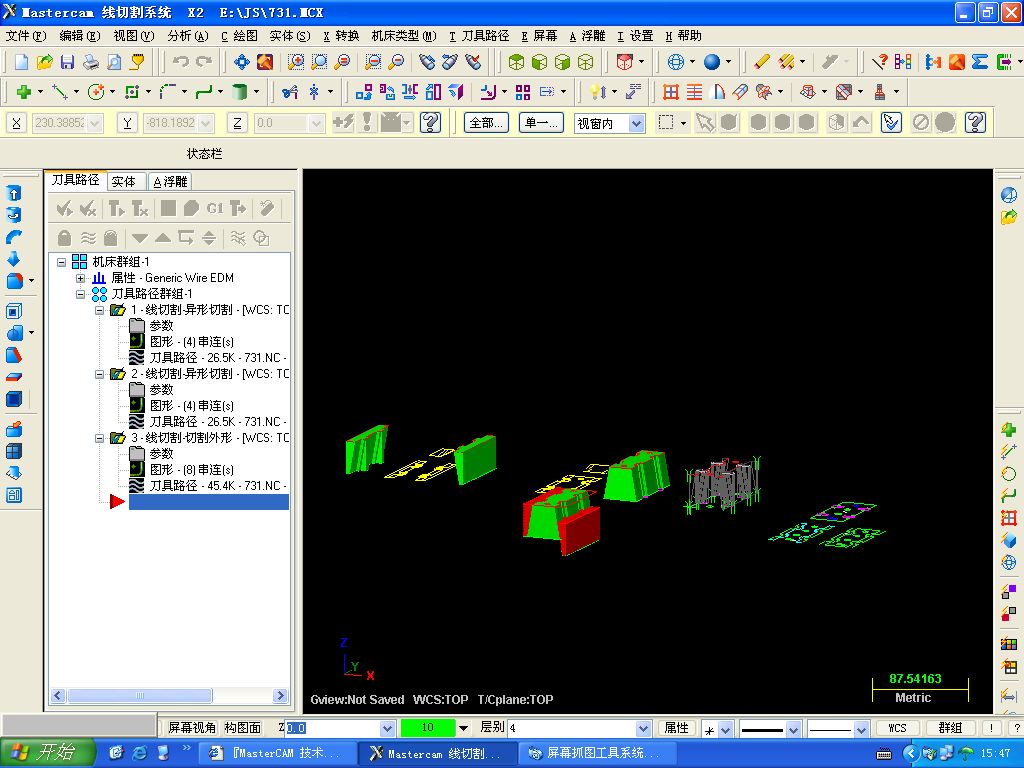Open the line width dropdown in status bar
This screenshot has width=1024, height=768.
tap(861, 729)
